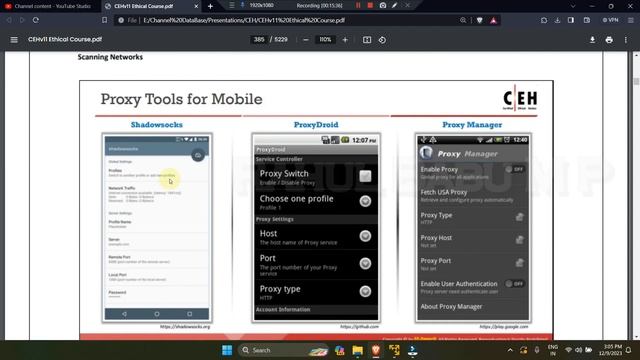This screenshot has height=360, width=640.
Task: Expand Port setting in ProxyDroid
Action: 365,263
